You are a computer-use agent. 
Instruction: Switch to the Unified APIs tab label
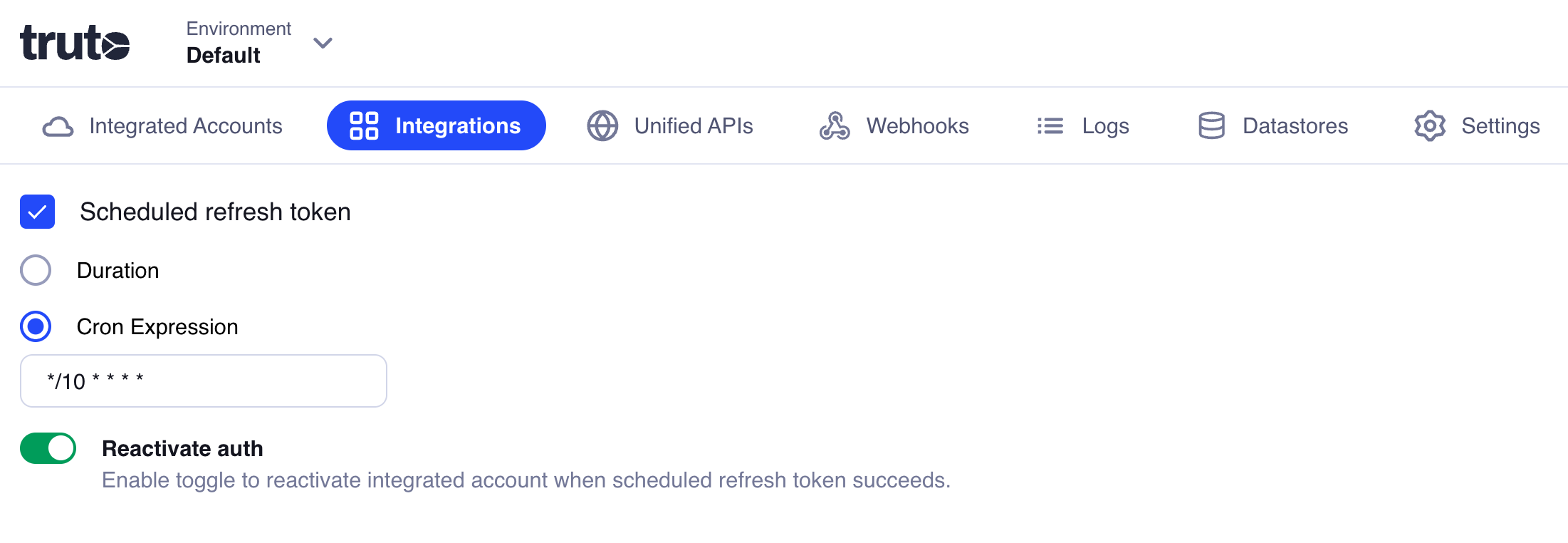point(694,126)
